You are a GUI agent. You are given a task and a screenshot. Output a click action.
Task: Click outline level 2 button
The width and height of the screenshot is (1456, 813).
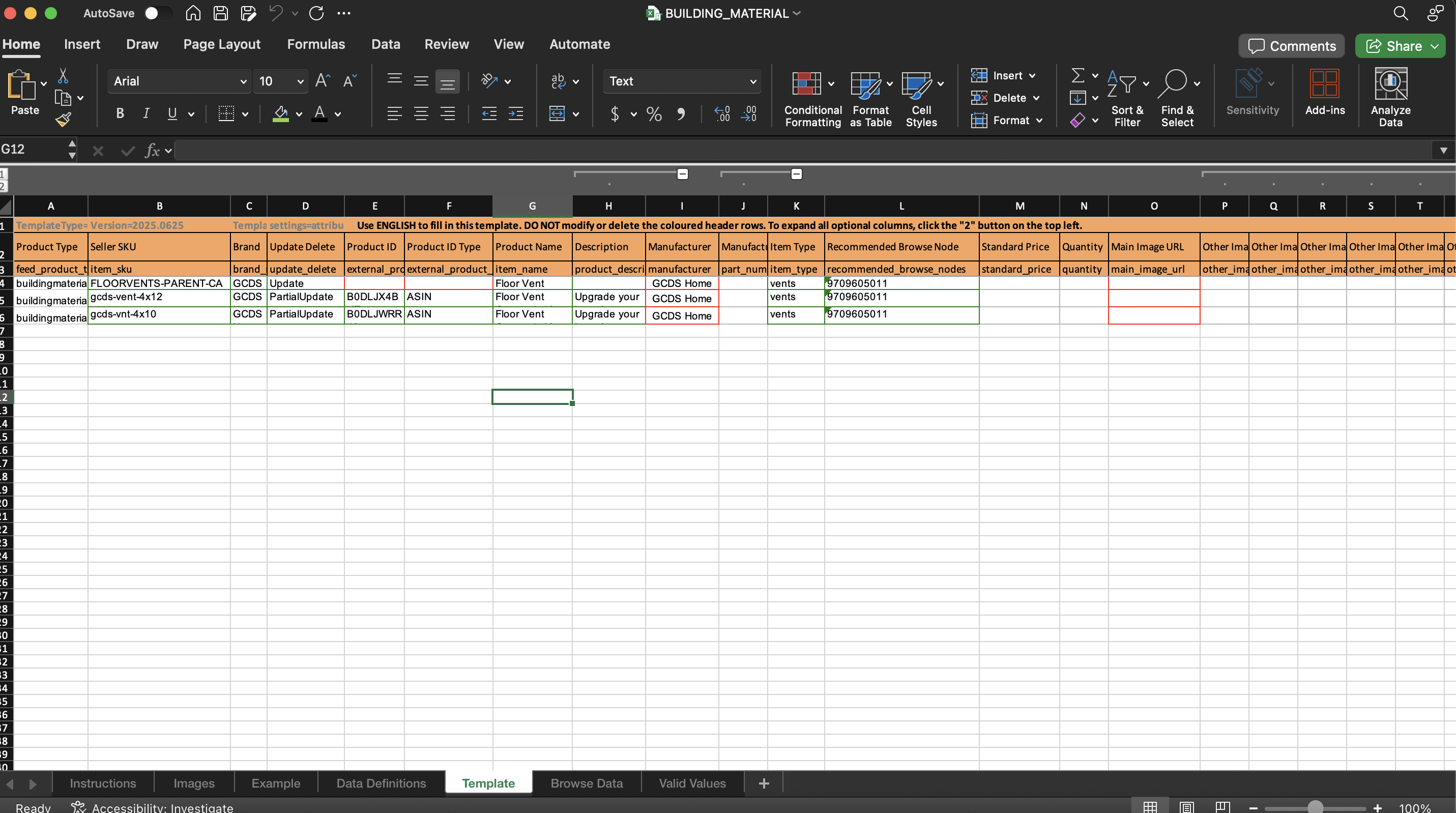[x=4, y=187]
